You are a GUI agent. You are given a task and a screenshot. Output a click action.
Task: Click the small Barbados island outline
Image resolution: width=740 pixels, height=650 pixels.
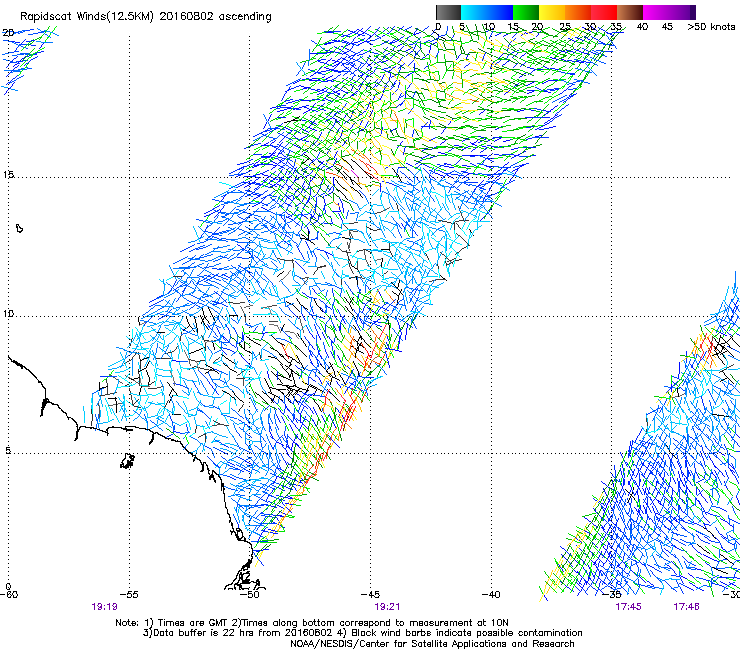(x=19, y=228)
